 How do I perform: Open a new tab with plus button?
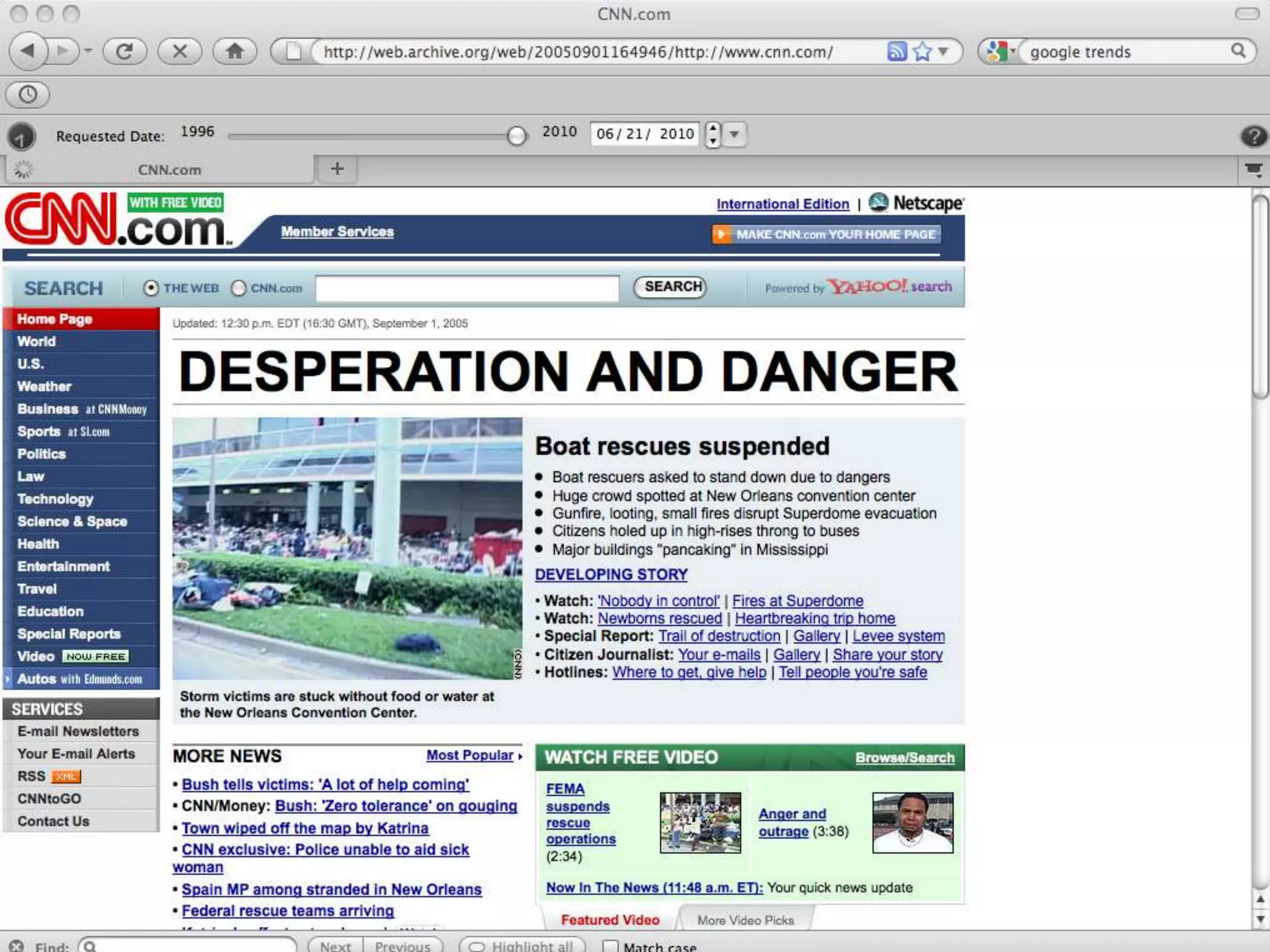337,169
